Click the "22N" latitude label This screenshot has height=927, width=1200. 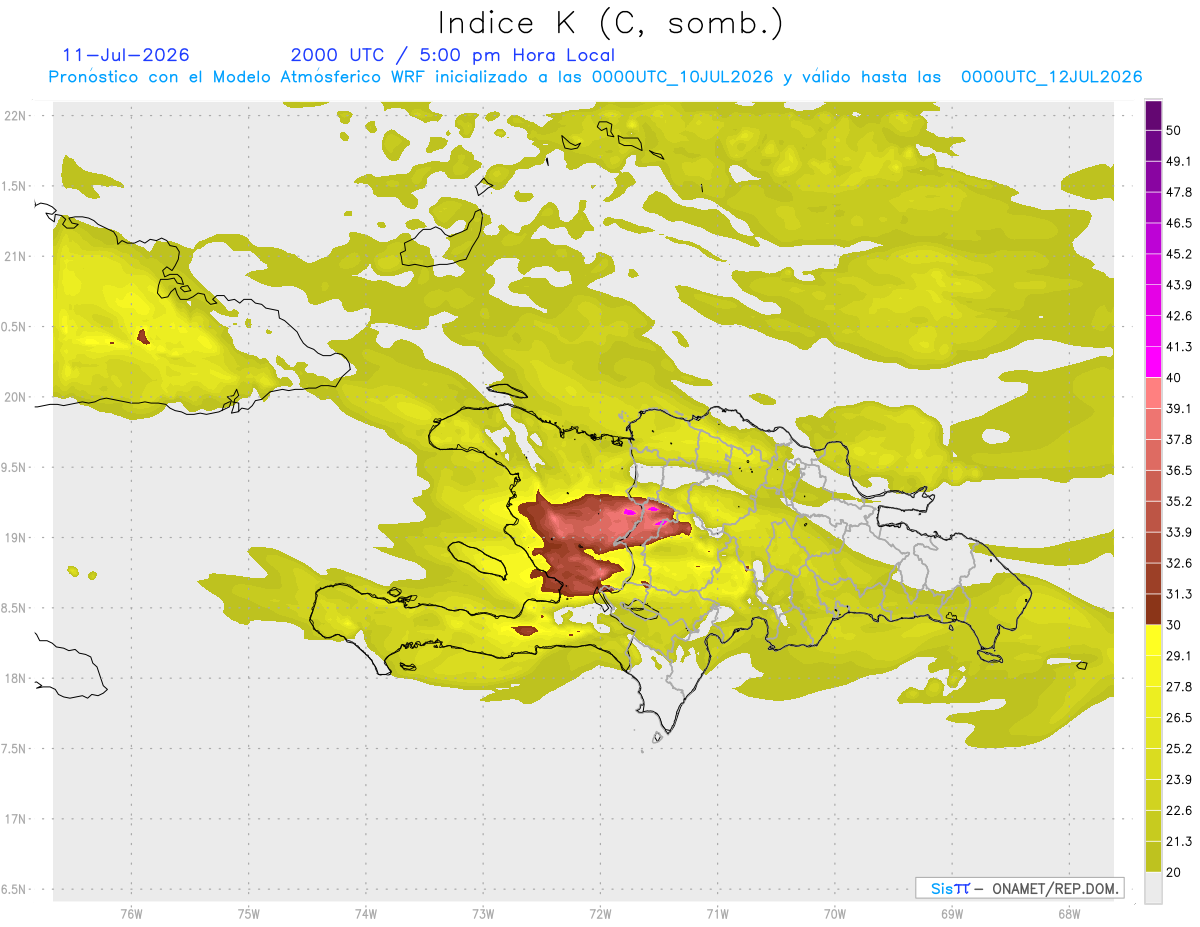click(14, 116)
